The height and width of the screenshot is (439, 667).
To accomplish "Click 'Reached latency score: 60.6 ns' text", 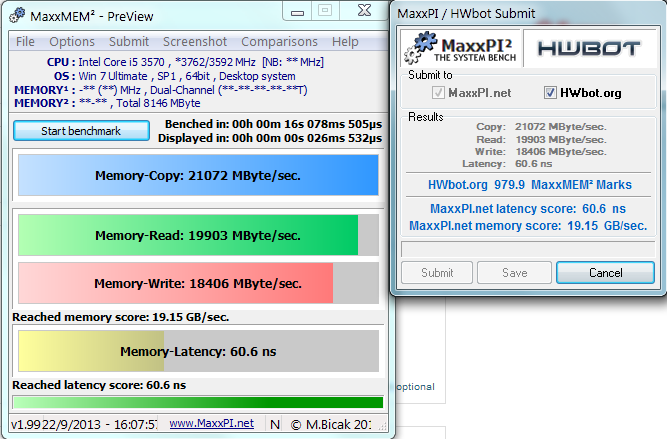I will [99, 385].
